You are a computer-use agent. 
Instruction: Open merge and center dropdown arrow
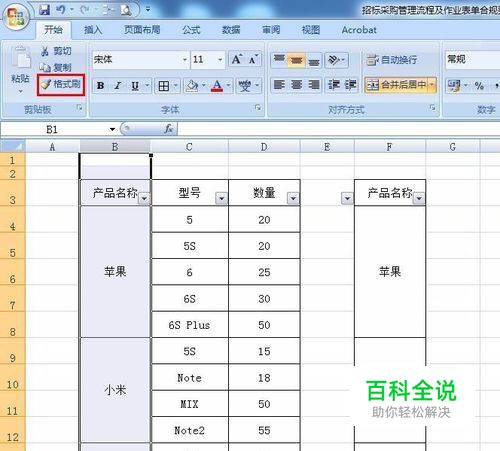432,85
